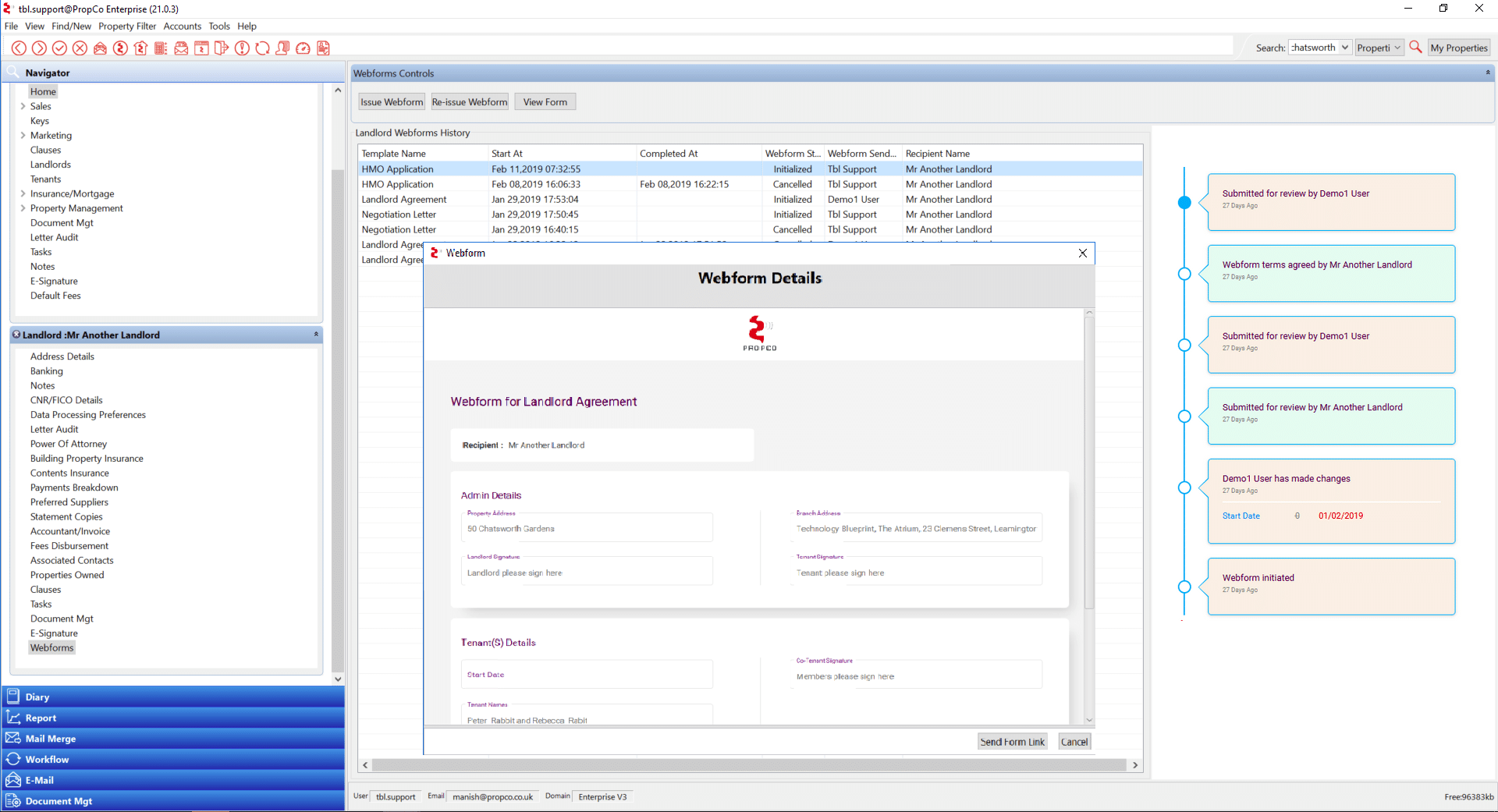This screenshot has height=812, width=1498.
Task: Click the house logo toolbar icon
Action: pyautogui.click(x=140, y=48)
